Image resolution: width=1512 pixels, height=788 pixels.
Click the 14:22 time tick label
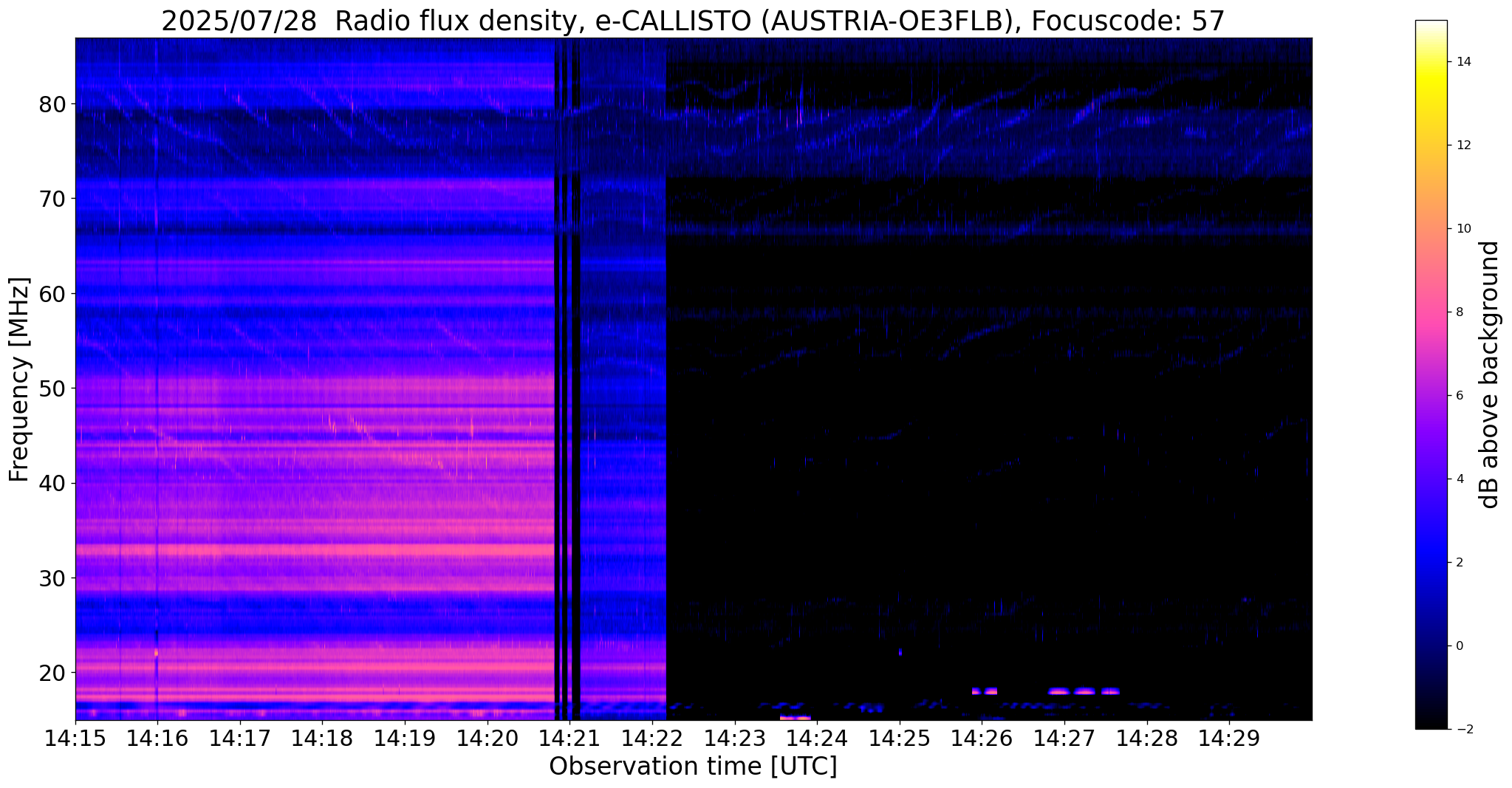pyautogui.click(x=652, y=738)
